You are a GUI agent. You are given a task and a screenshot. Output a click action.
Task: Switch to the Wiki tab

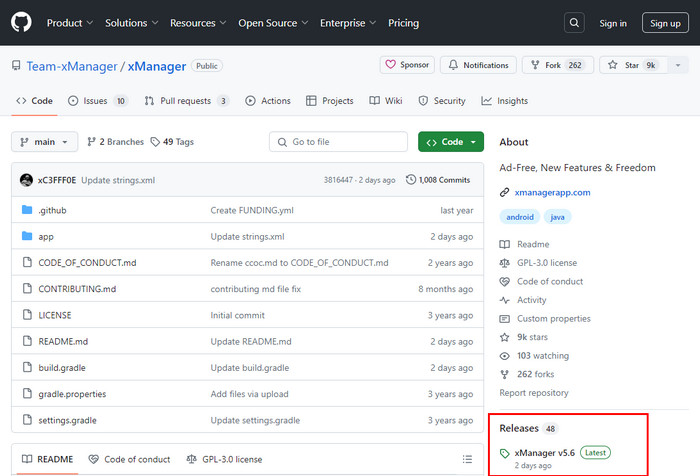386,101
